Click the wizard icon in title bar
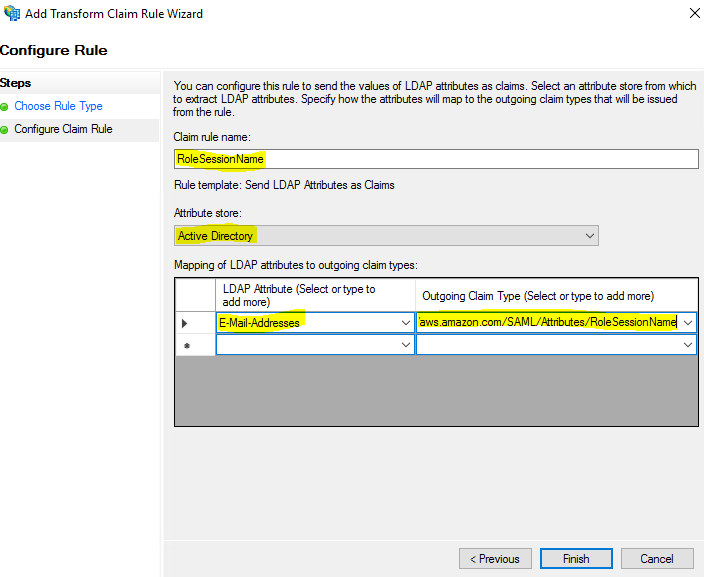Screen dimensions: 704x577 tap(11, 14)
